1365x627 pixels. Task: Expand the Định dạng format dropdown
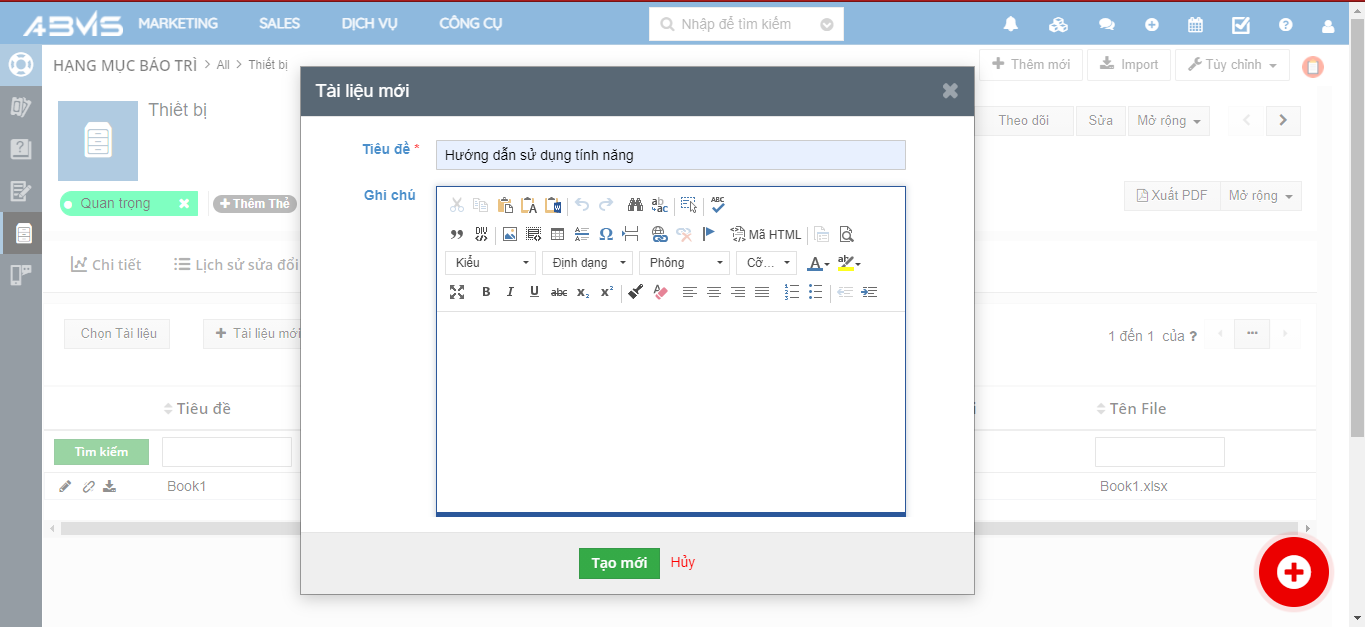(587, 263)
